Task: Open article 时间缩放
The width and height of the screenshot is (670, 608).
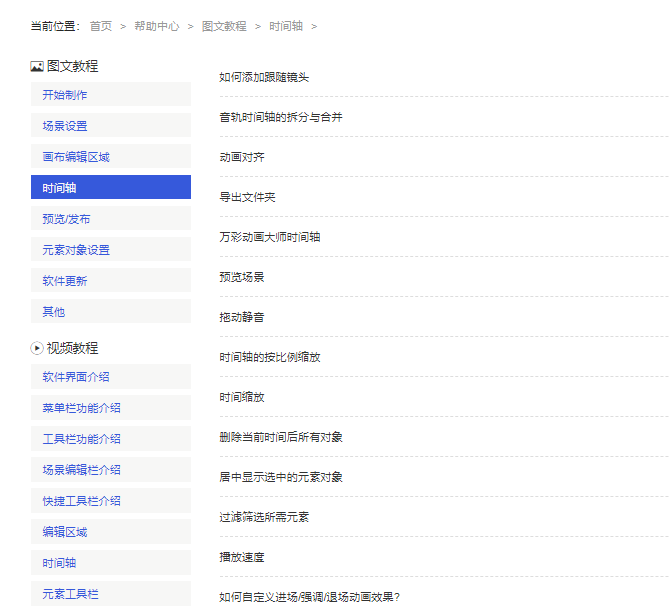Action: (242, 397)
